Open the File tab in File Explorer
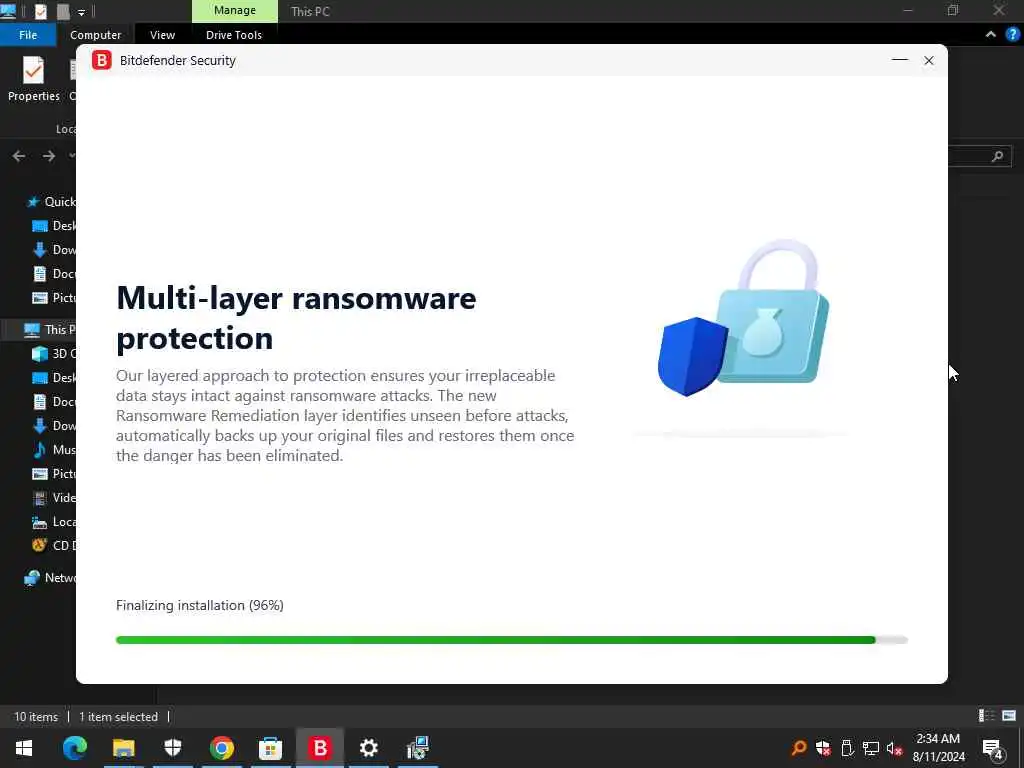 [x=28, y=35]
